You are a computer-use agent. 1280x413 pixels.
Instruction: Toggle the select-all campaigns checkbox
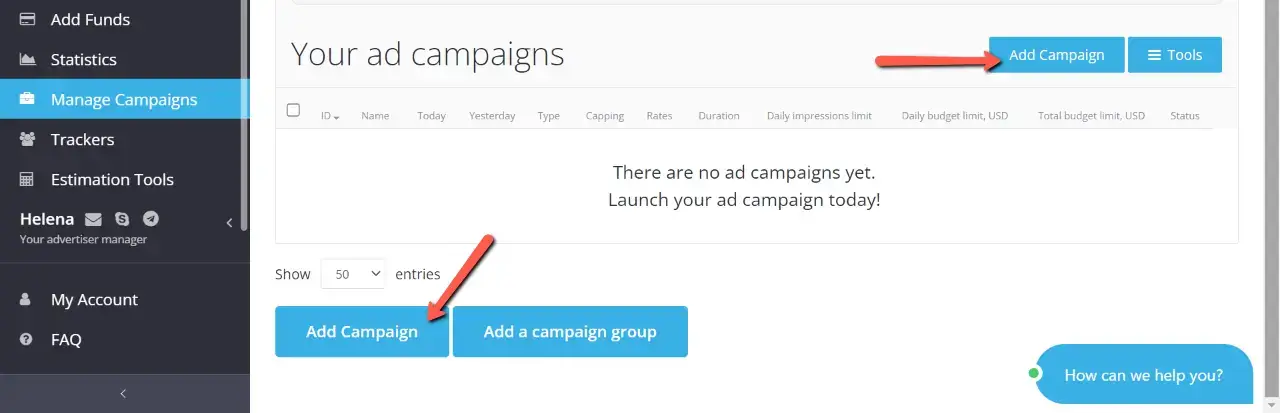pos(293,110)
